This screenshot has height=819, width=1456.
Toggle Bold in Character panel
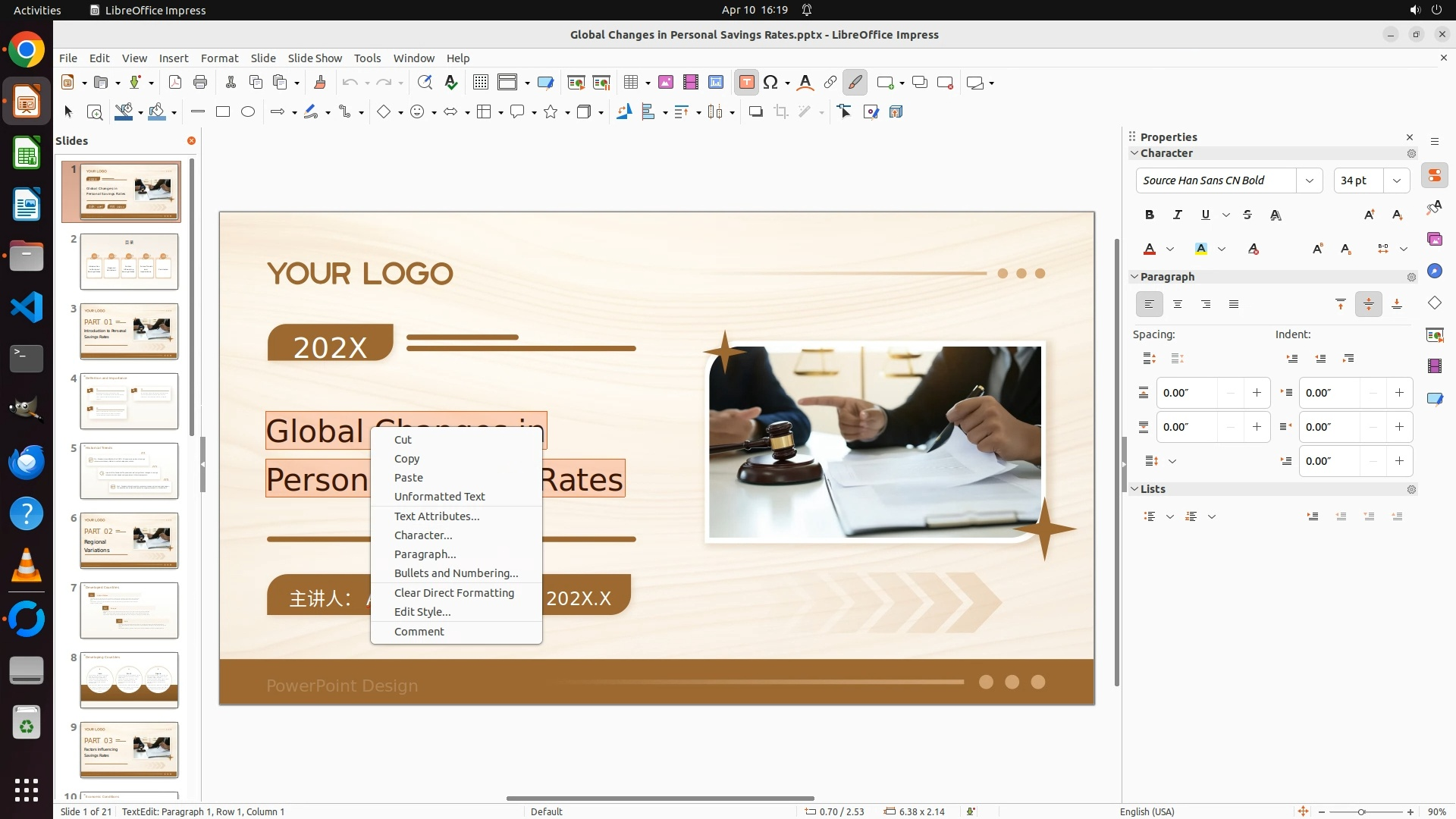pyautogui.click(x=1150, y=215)
